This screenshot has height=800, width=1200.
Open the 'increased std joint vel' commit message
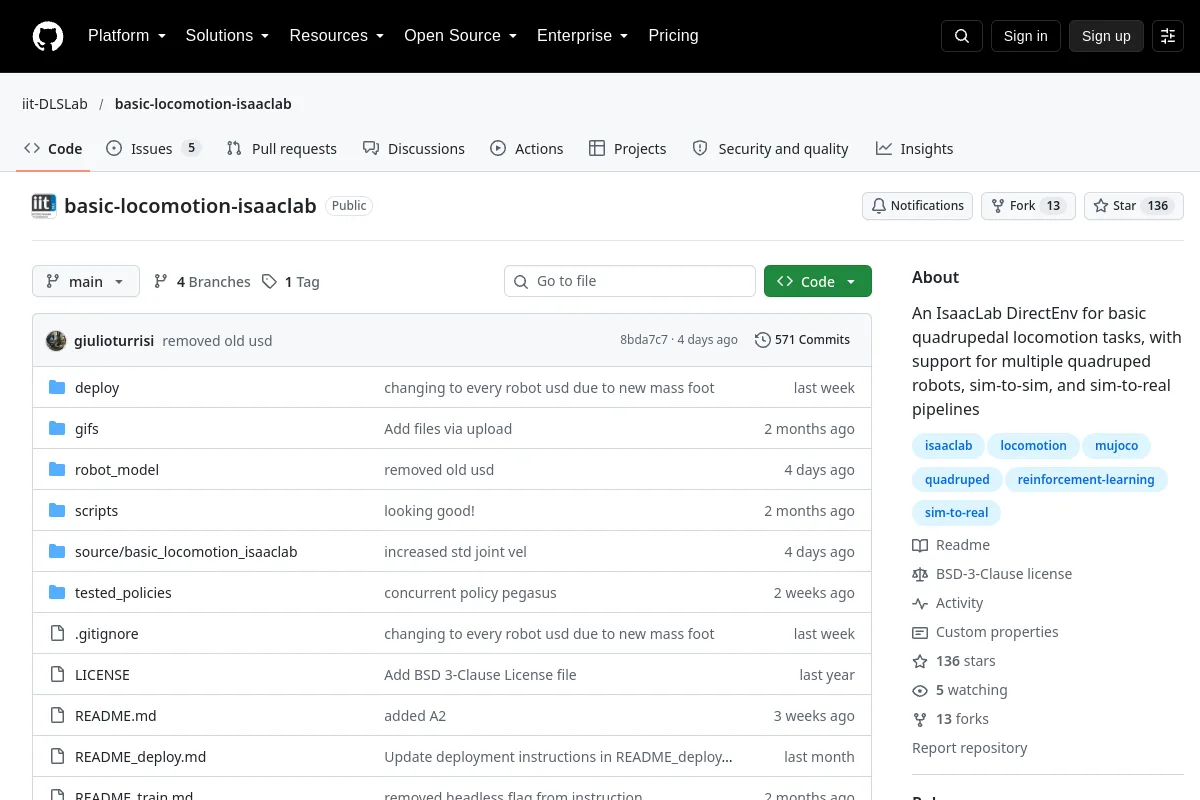coord(455,552)
